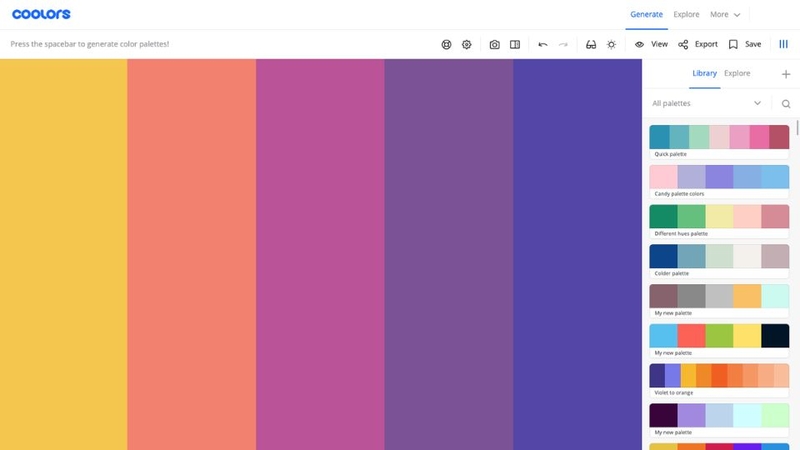
Task: Undo the last palette change
Action: coord(543,44)
